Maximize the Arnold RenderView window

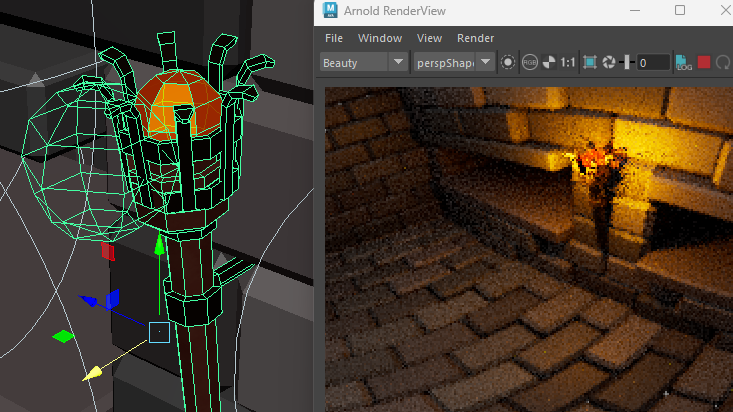pos(681,11)
